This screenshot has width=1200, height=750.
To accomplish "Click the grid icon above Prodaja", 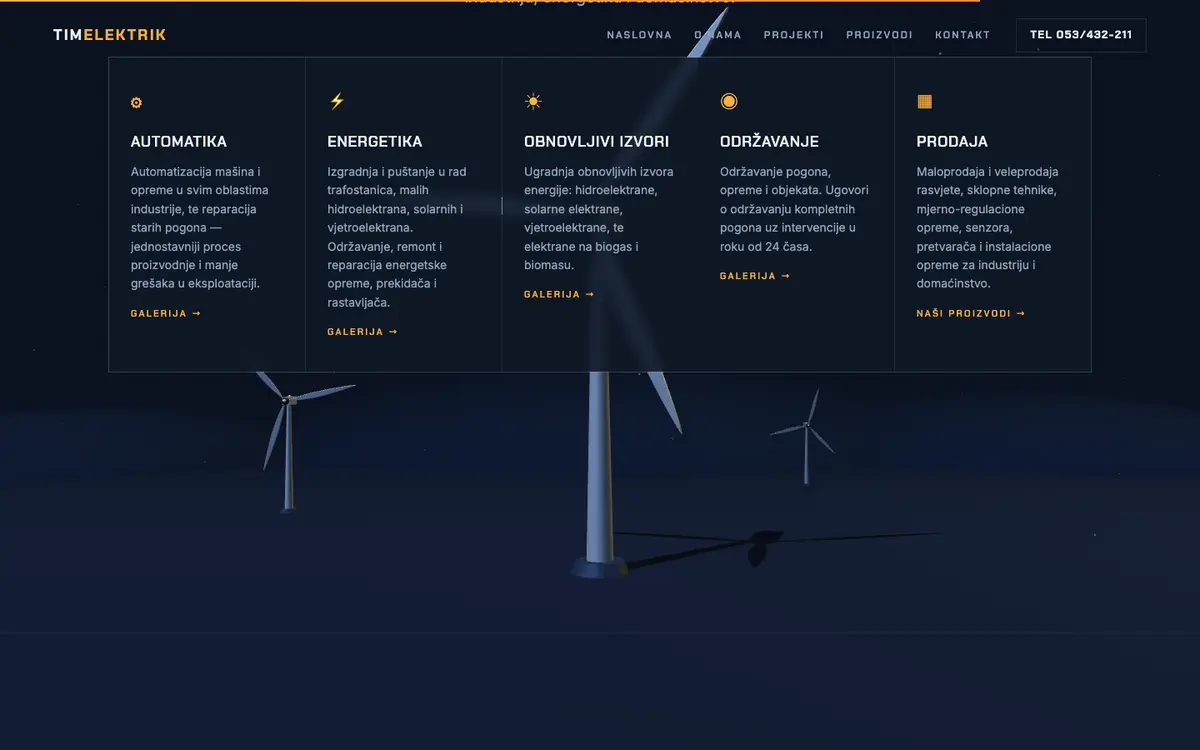I will 925,101.
